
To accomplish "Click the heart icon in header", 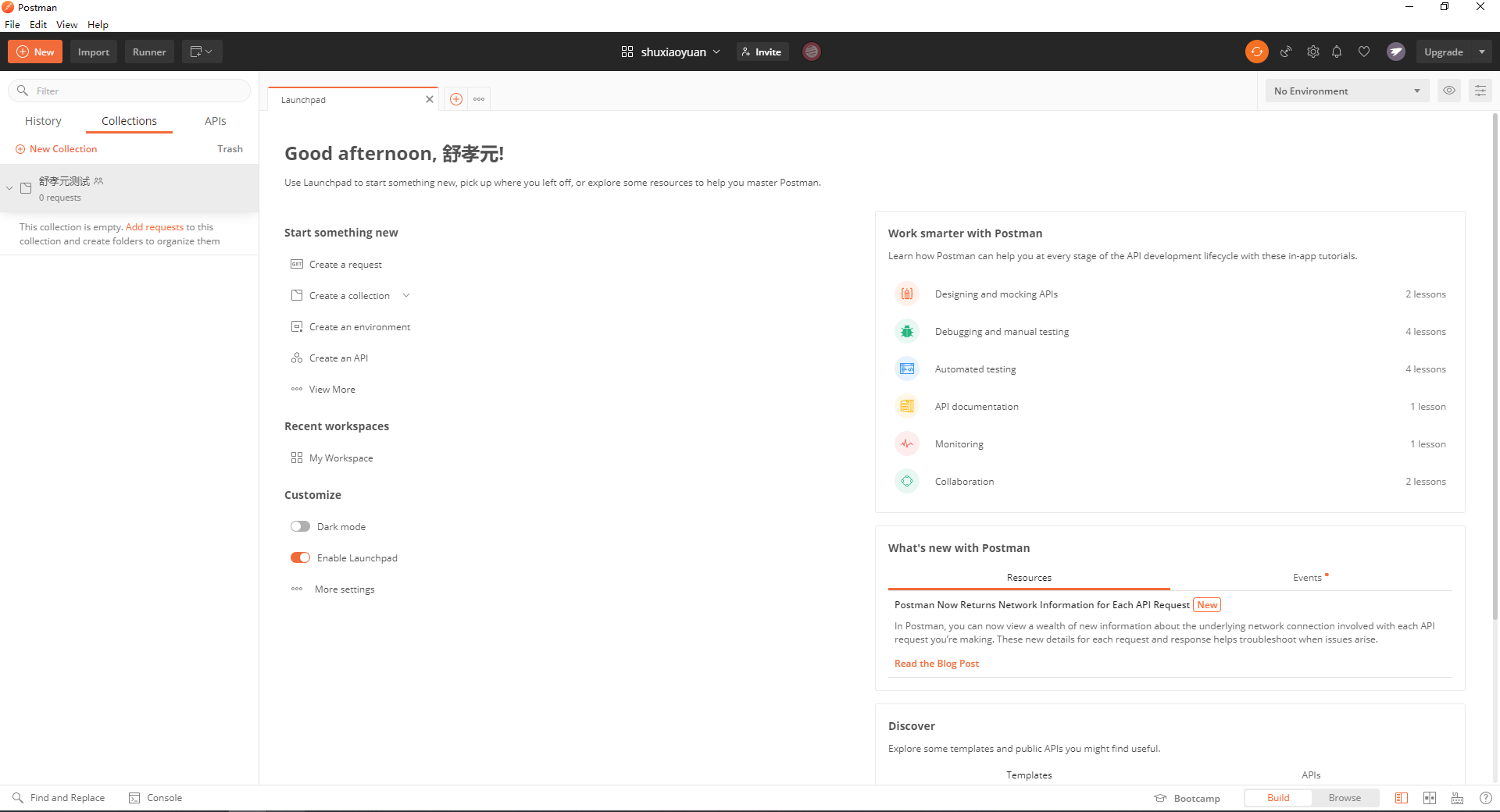I will click(x=1364, y=52).
